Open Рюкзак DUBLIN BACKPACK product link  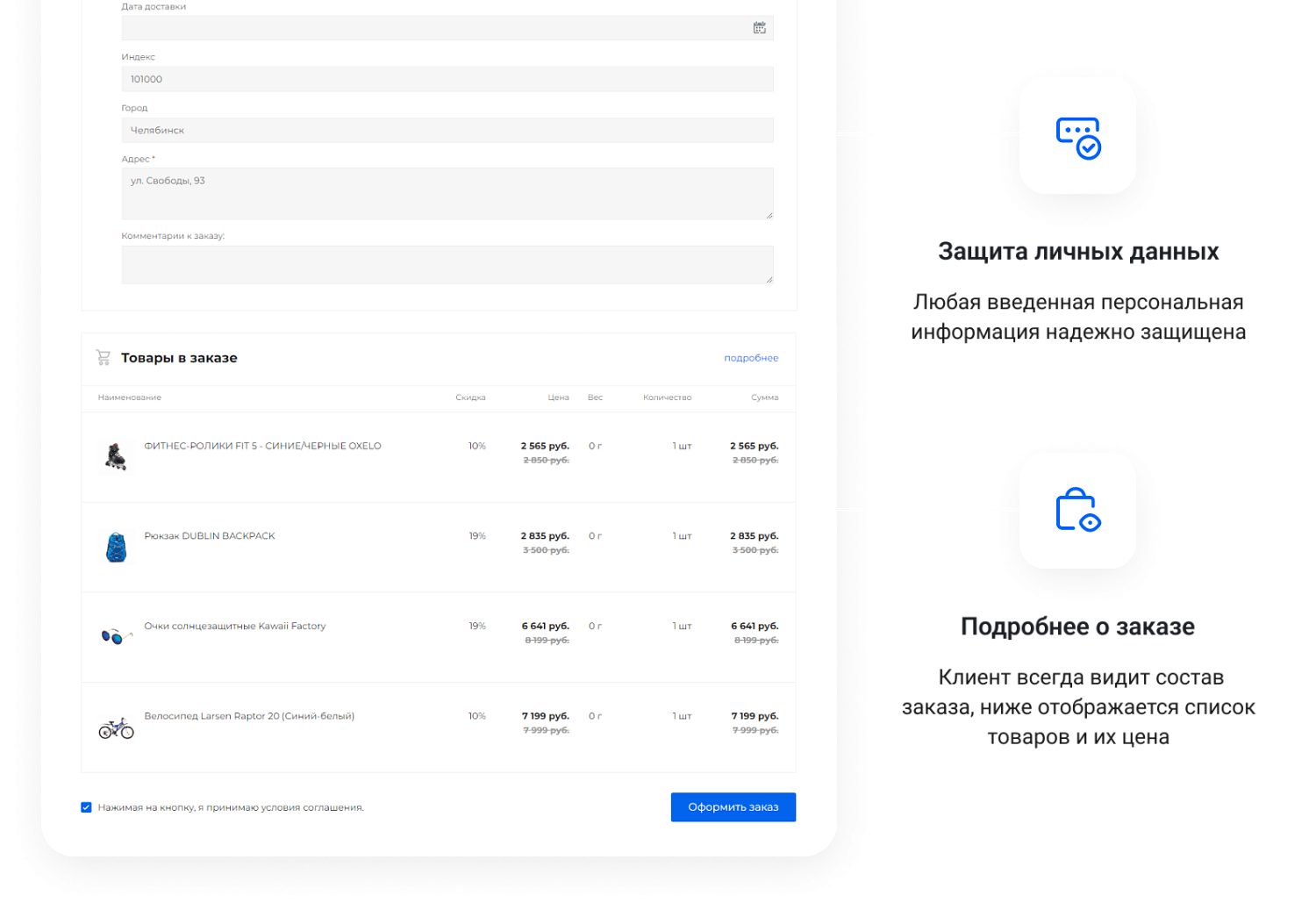pos(210,536)
